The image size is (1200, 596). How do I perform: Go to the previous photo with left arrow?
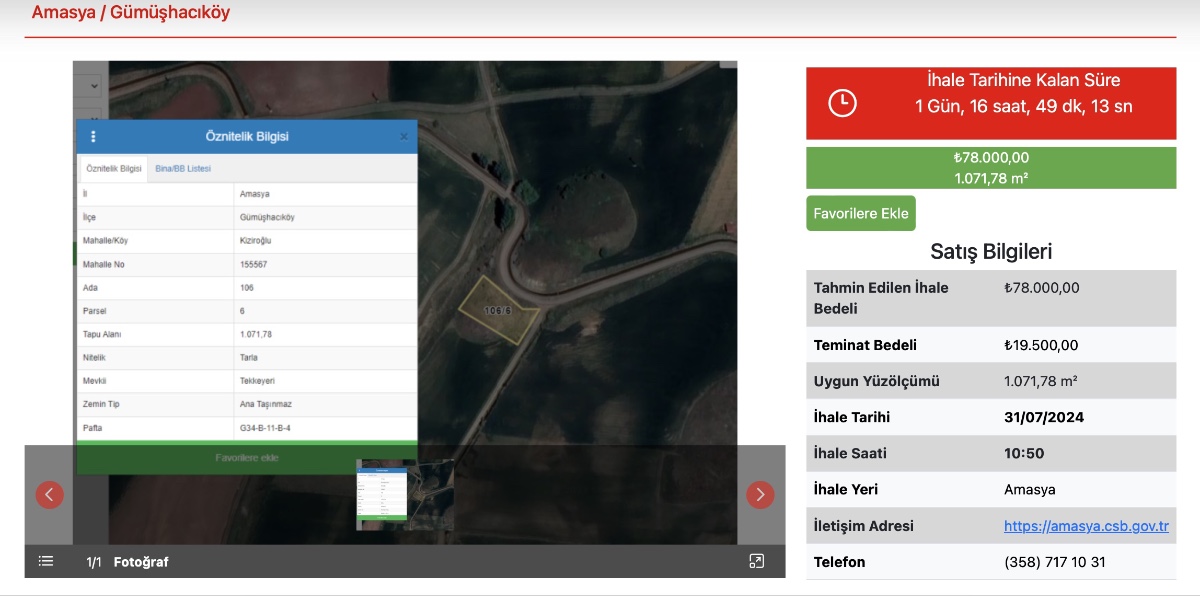click(50, 495)
